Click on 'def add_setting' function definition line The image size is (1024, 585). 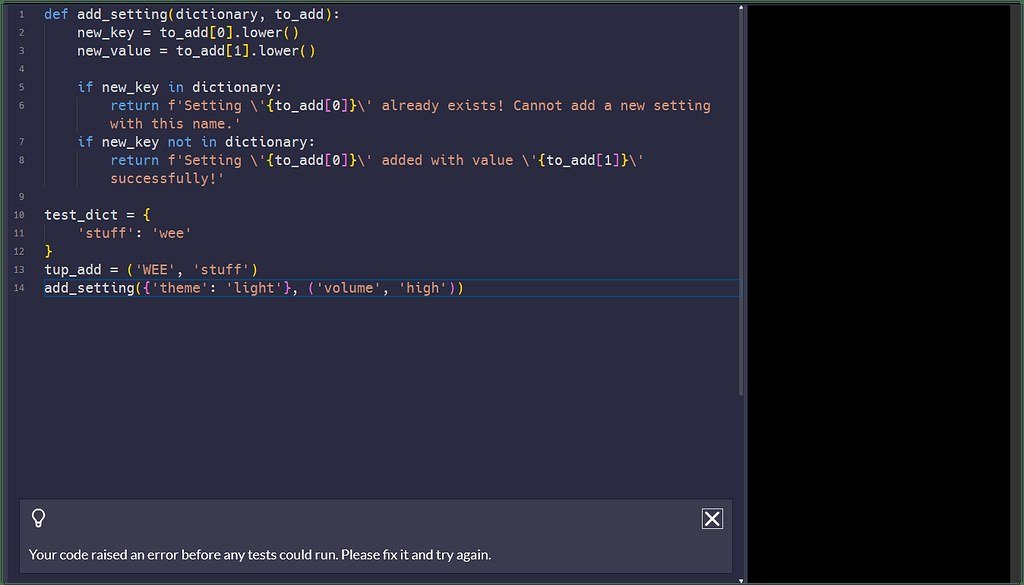click(192, 14)
